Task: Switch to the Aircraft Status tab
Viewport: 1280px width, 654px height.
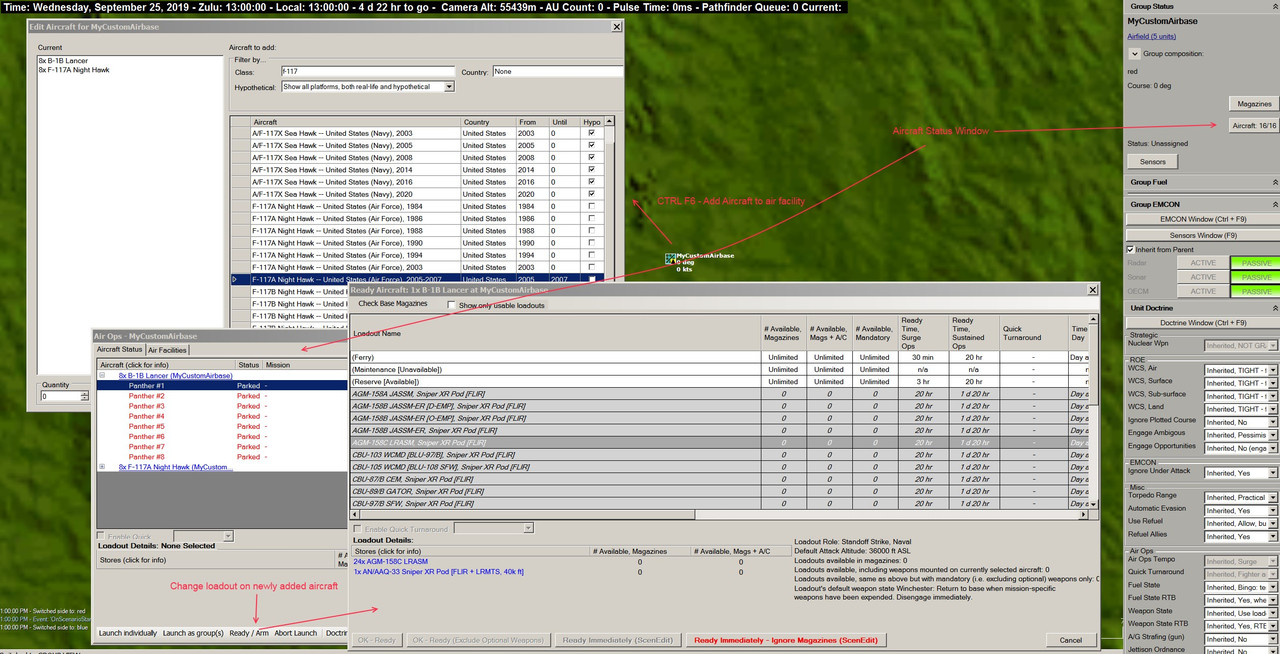Action: pyautogui.click(x=119, y=350)
